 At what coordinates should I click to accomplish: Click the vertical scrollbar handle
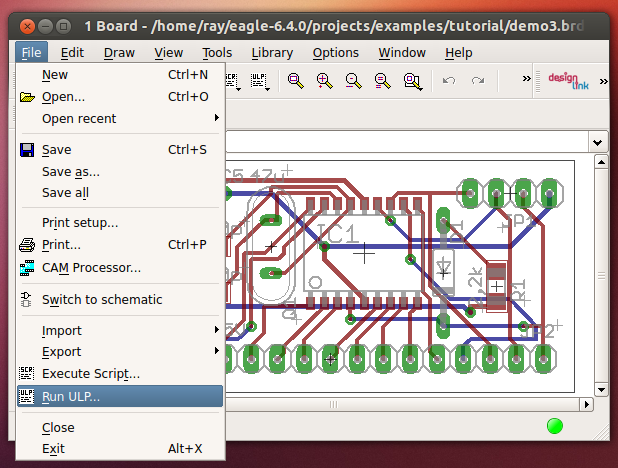pyautogui.click(x=601, y=276)
